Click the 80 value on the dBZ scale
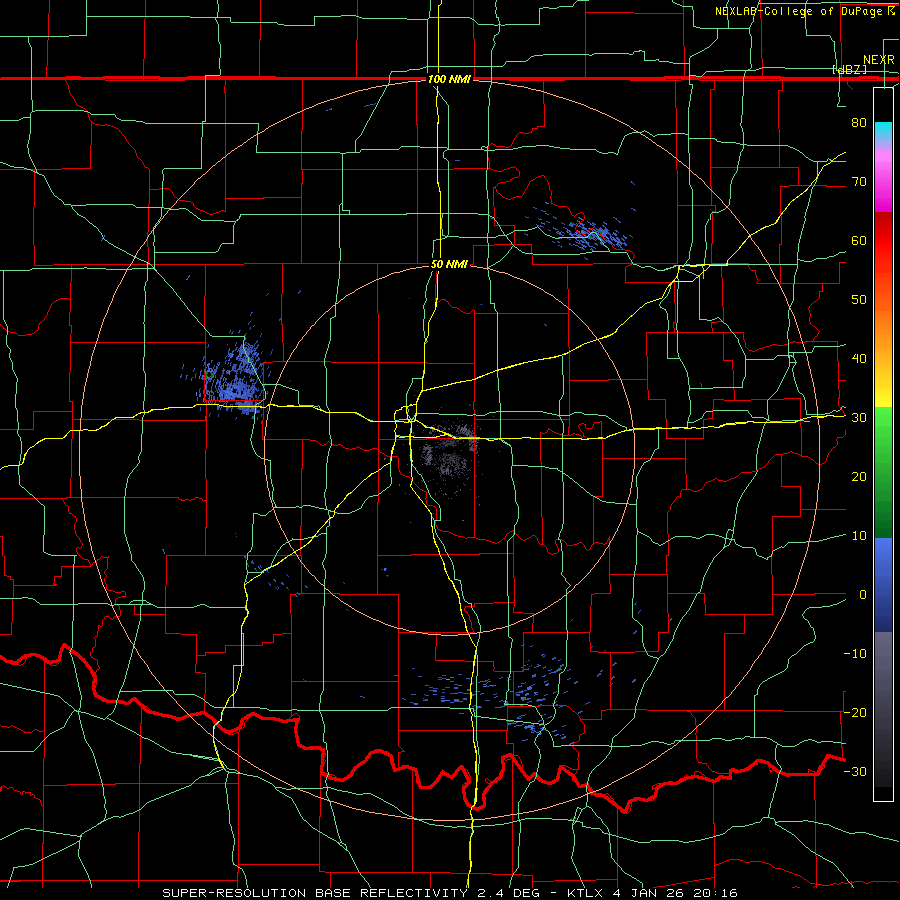This screenshot has width=900, height=900. point(859,122)
